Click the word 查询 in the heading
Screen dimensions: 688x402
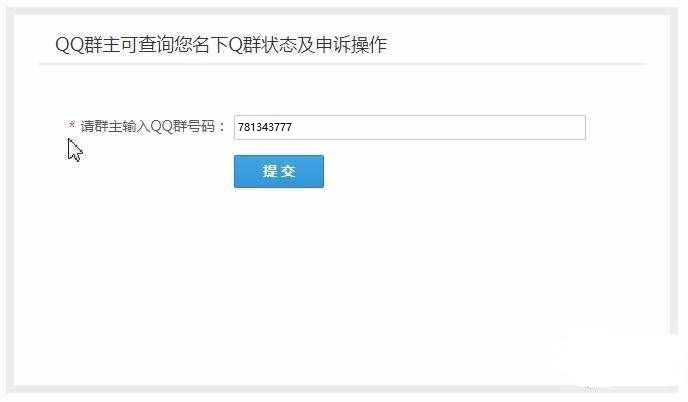pyautogui.click(x=156, y=45)
